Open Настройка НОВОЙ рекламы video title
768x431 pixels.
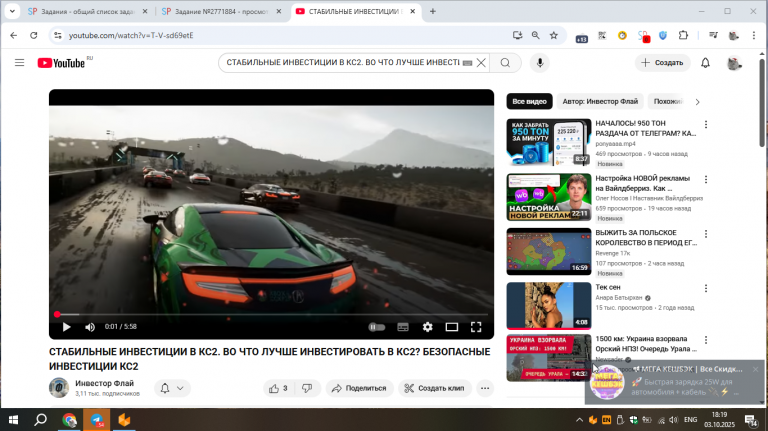coord(643,183)
